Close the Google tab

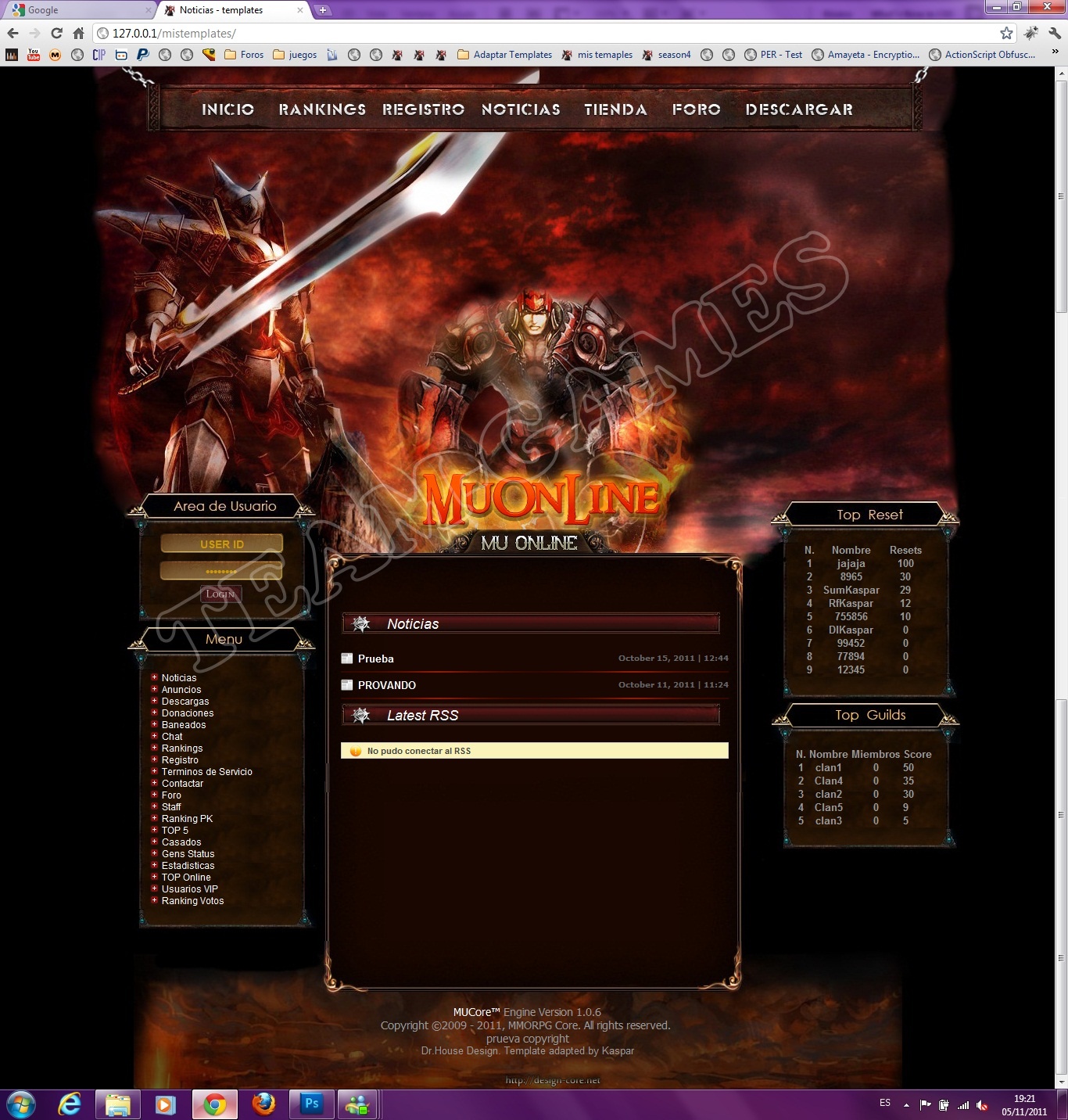click(x=149, y=10)
